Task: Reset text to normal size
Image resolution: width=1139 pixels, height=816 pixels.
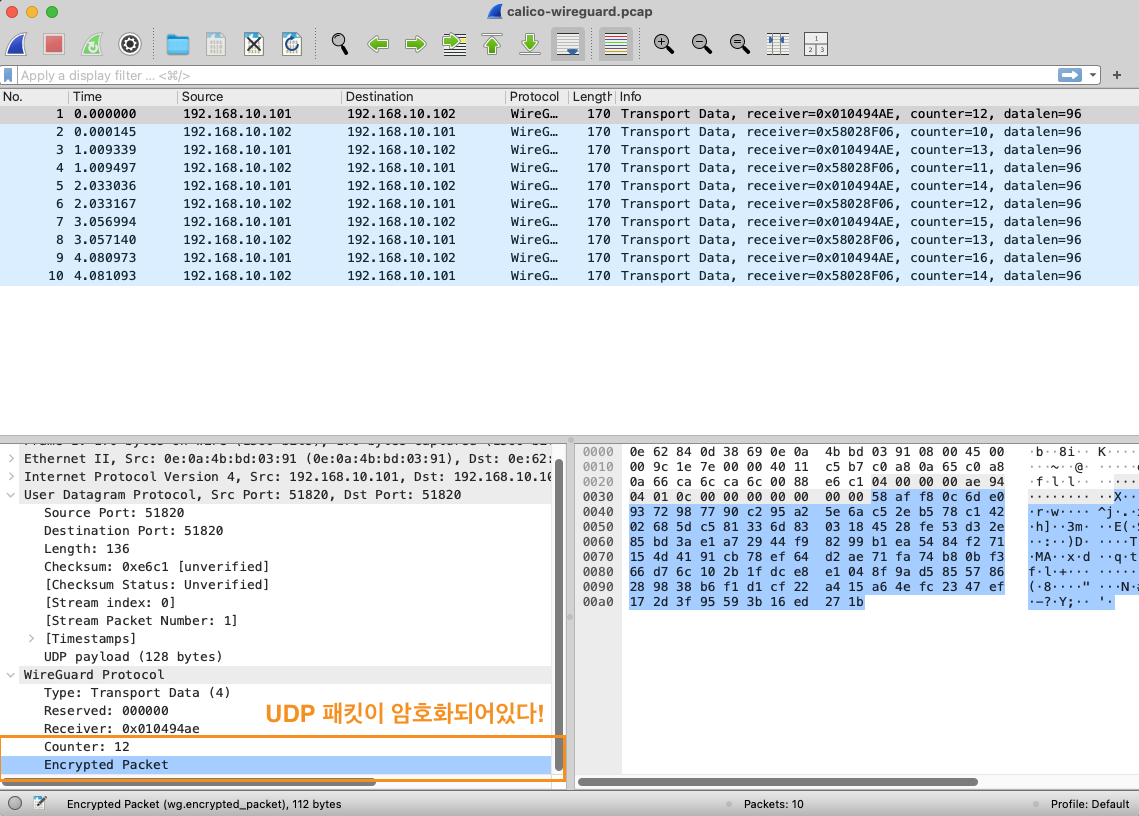Action: (739, 44)
